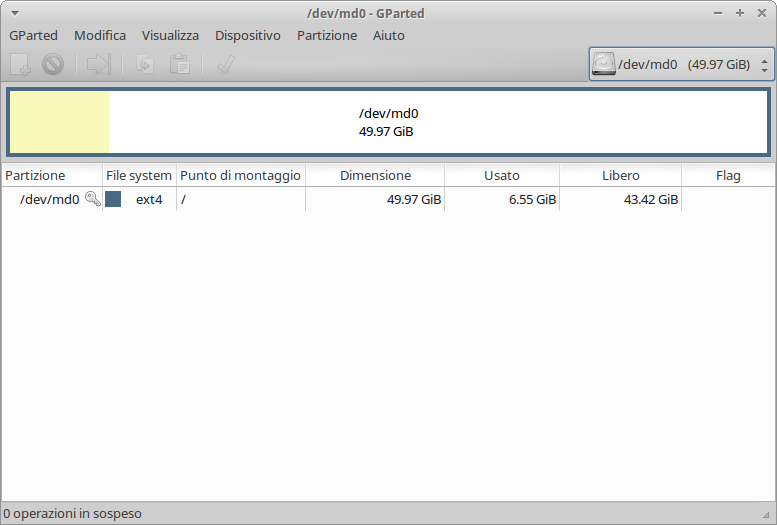Open the Visualizza menu
The height and width of the screenshot is (525, 777).
pyautogui.click(x=170, y=35)
